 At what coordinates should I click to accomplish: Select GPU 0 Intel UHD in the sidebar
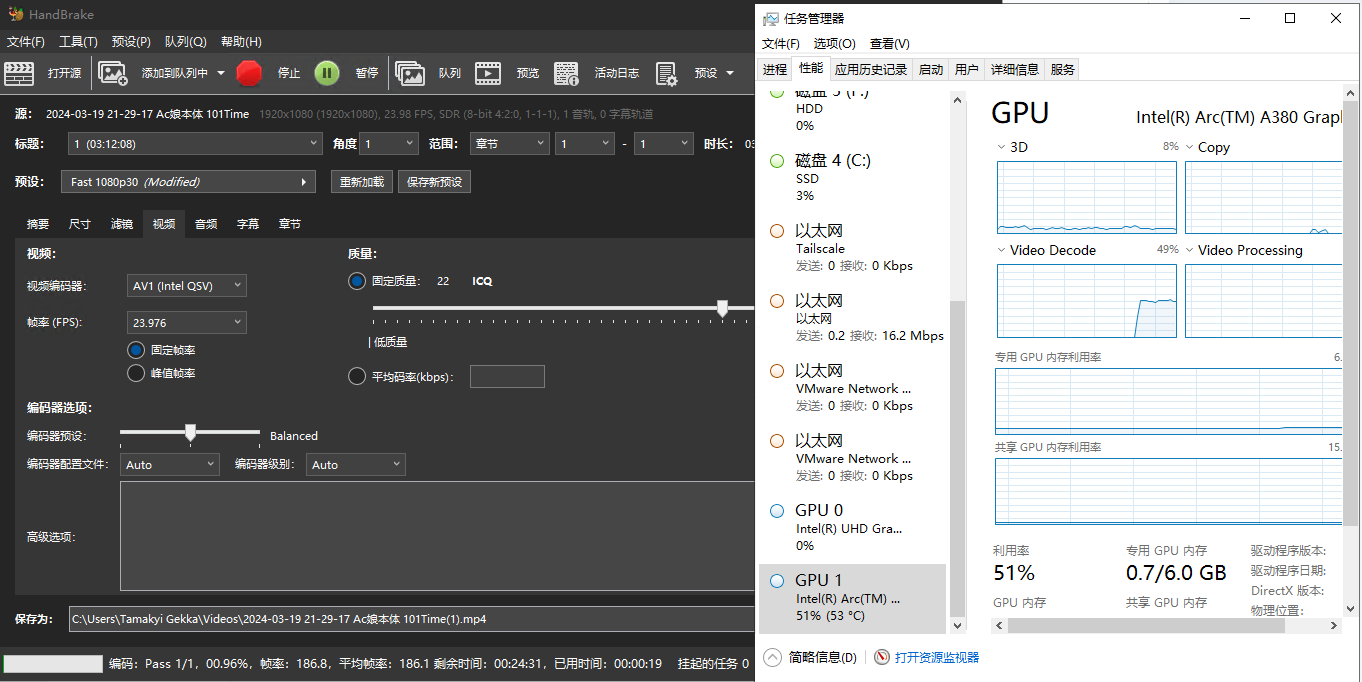coord(853,527)
